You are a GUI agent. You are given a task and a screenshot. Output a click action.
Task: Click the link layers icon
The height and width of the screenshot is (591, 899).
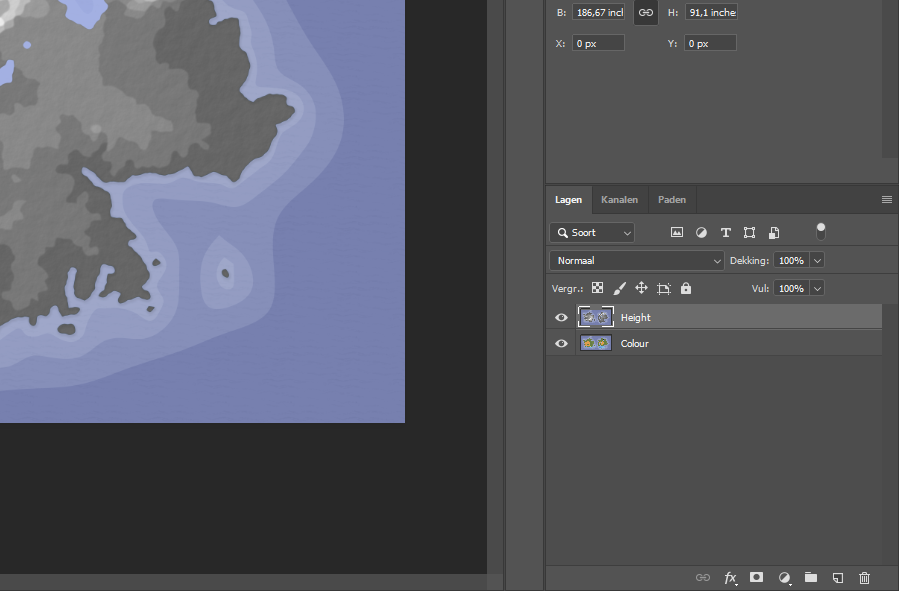[x=702, y=577]
